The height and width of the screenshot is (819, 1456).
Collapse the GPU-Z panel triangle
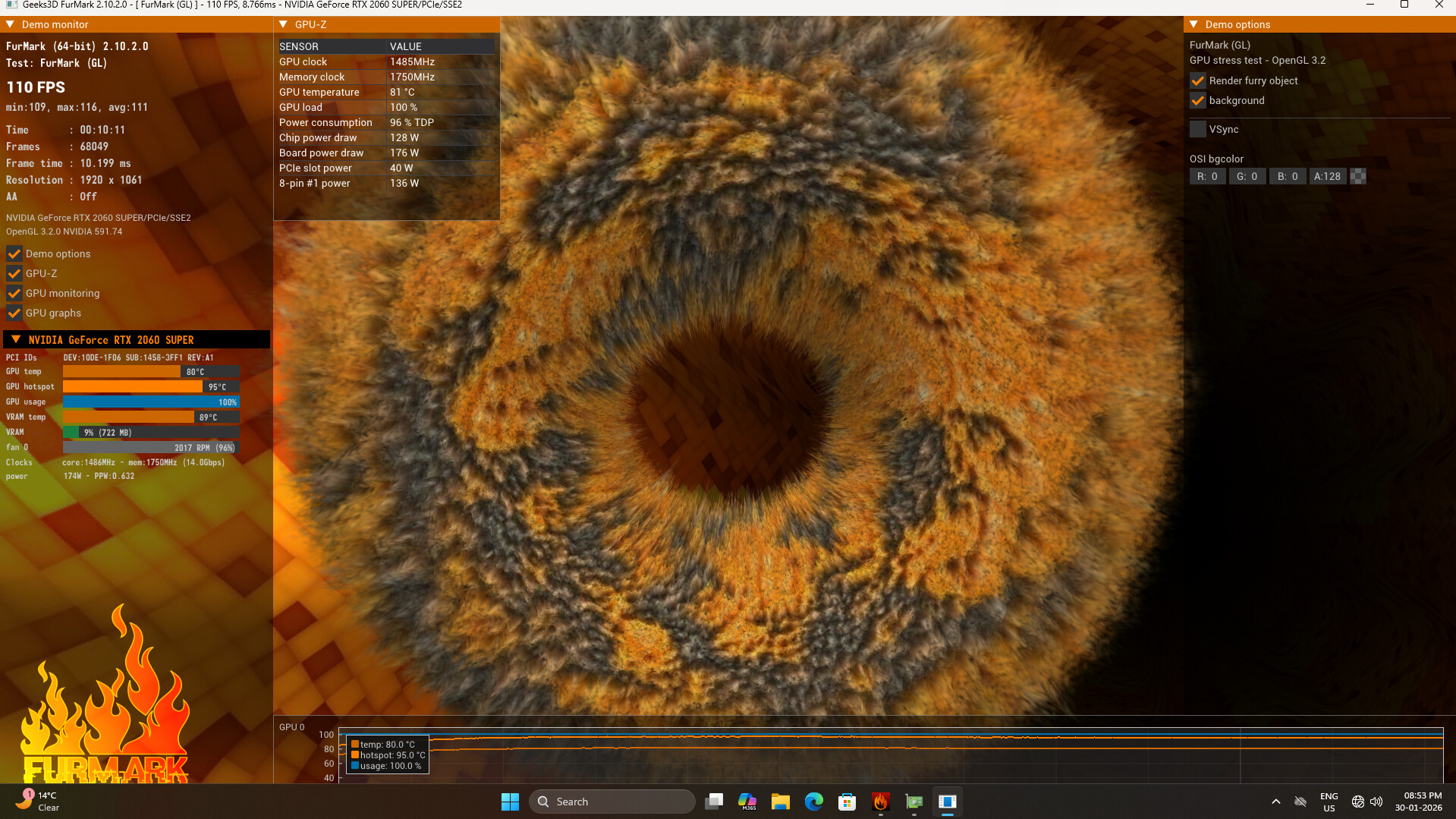[283, 24]
